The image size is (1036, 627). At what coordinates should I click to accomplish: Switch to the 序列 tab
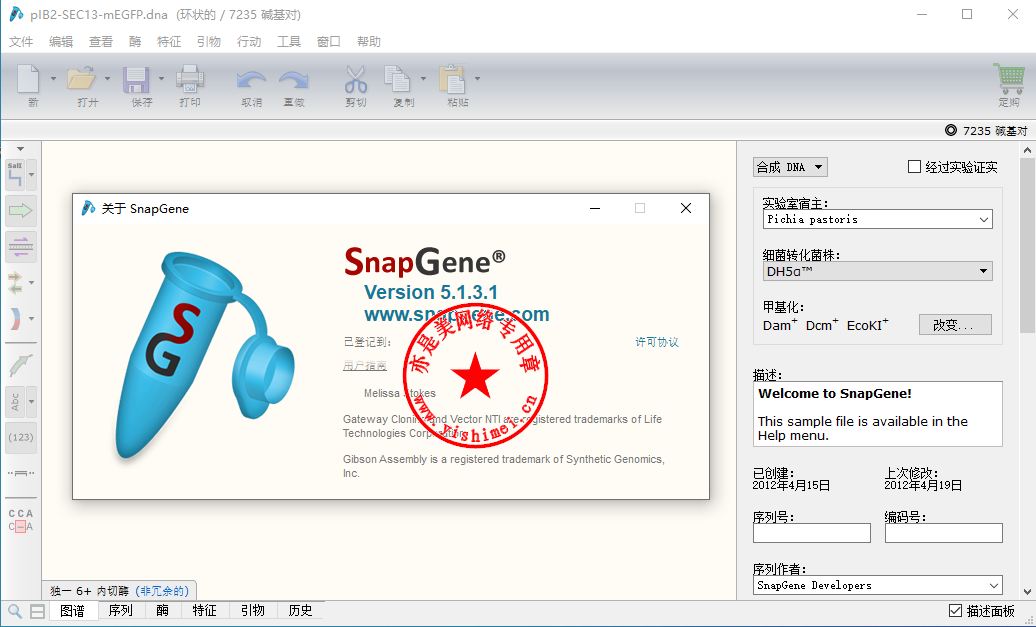120,610
